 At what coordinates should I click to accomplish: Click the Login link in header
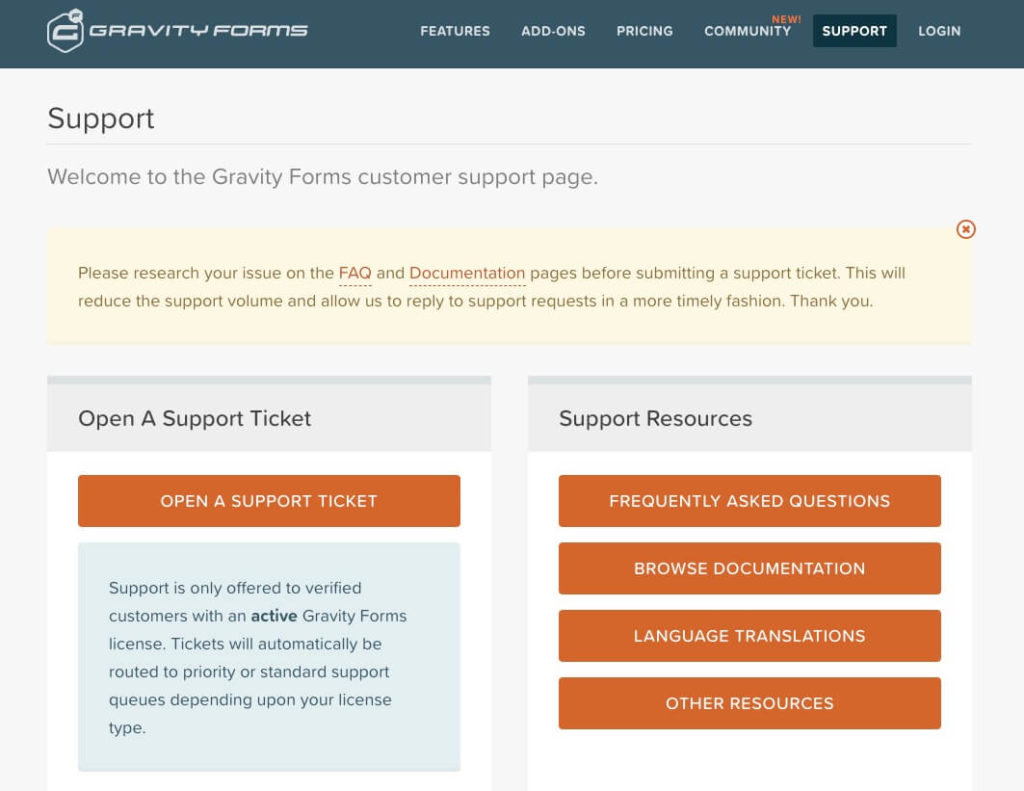[939, 31]
